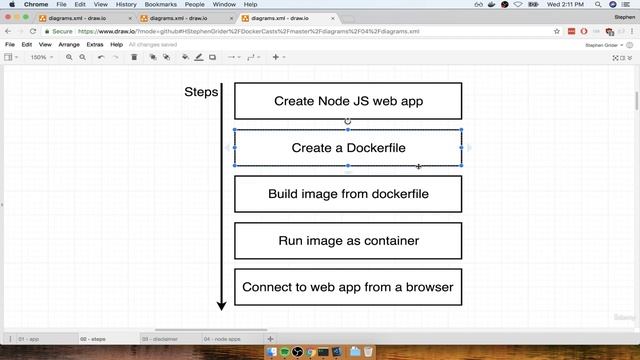Click the horizontal scrollbar above the page tabs
The height and width of the screenshot is (360, 640).
[x=211, y=330]
